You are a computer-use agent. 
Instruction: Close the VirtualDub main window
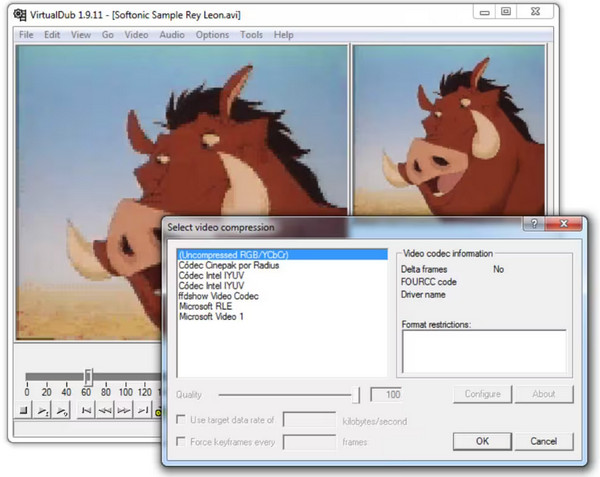pos(535,12)
